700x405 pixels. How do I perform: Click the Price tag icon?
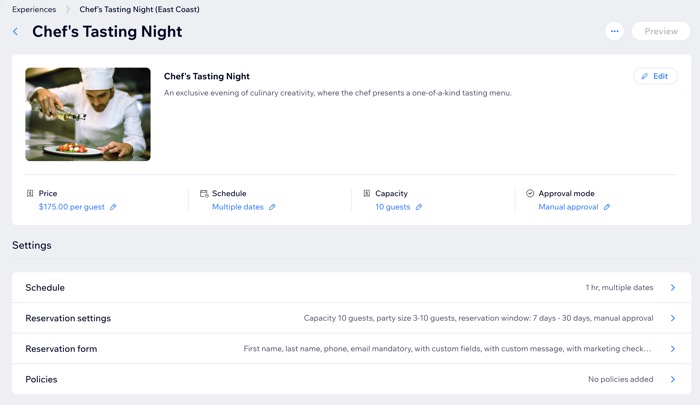coord(30,193)
